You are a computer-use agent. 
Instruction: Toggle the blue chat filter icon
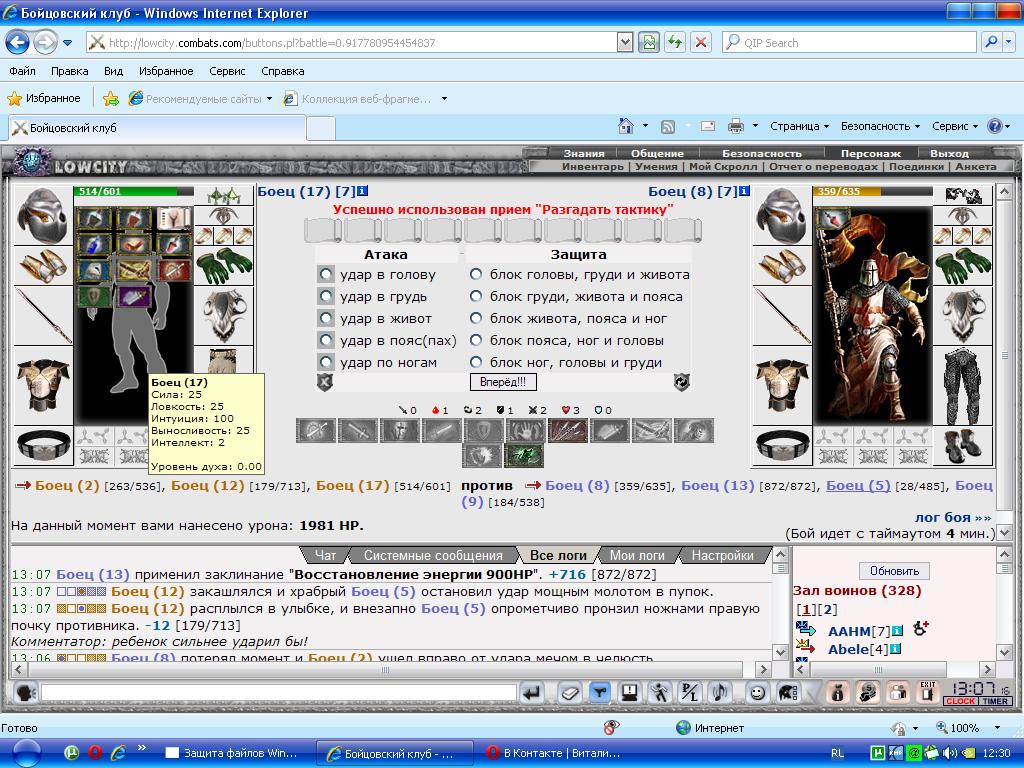[x=600, y=692]
